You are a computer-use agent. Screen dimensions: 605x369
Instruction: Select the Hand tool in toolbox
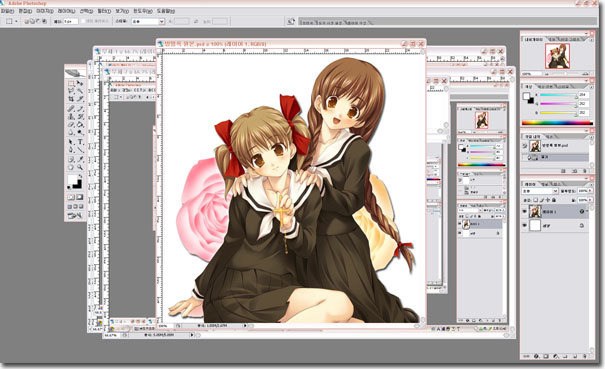(71, 167)
